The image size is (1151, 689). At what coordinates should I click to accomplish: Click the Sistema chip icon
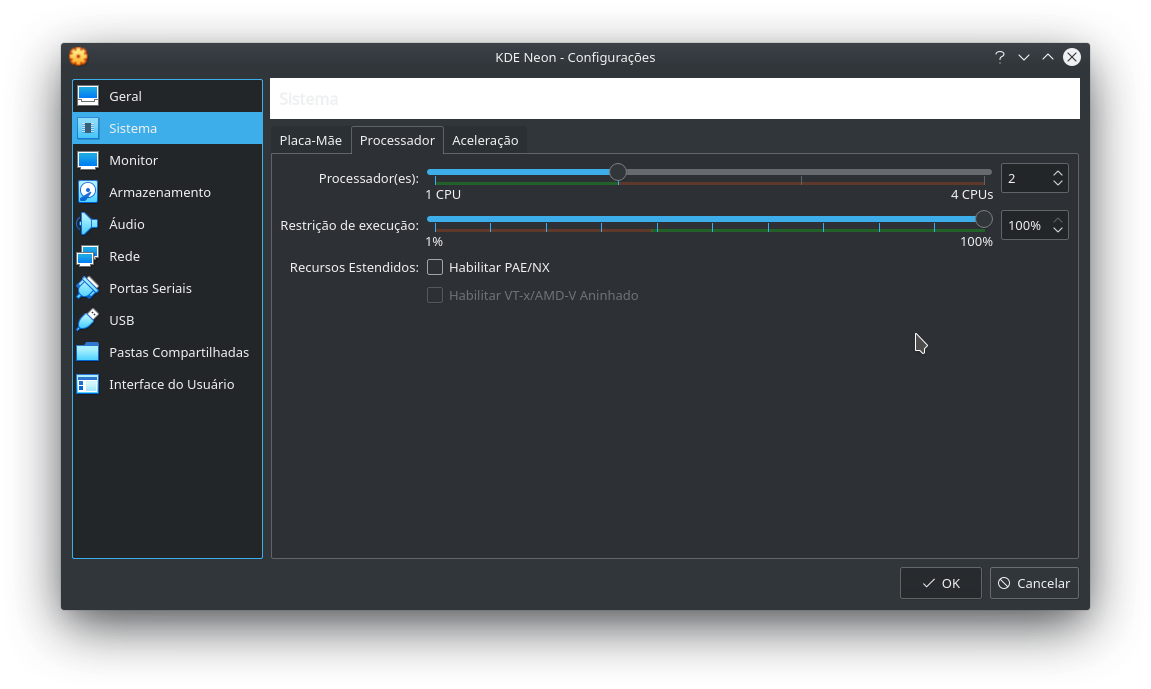point(88,128)
